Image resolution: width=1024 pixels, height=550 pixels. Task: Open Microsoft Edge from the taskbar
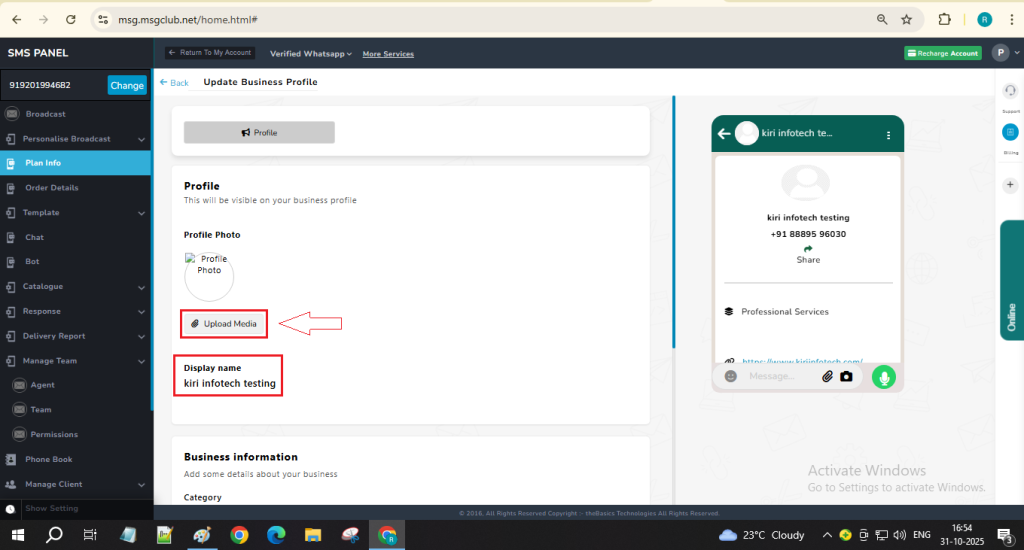pyautogui.click(x=276, y=535)
